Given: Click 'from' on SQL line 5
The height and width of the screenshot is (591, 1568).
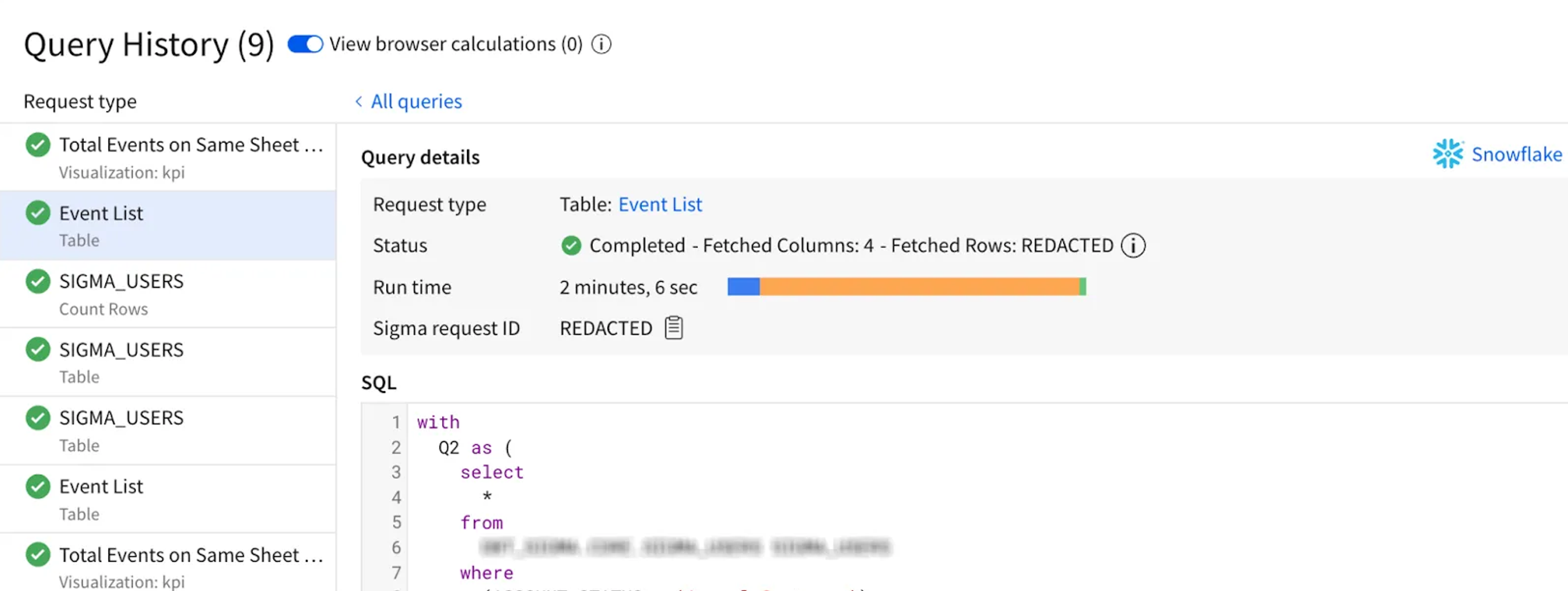Looking at the screenshot, I should pos(481,523).
